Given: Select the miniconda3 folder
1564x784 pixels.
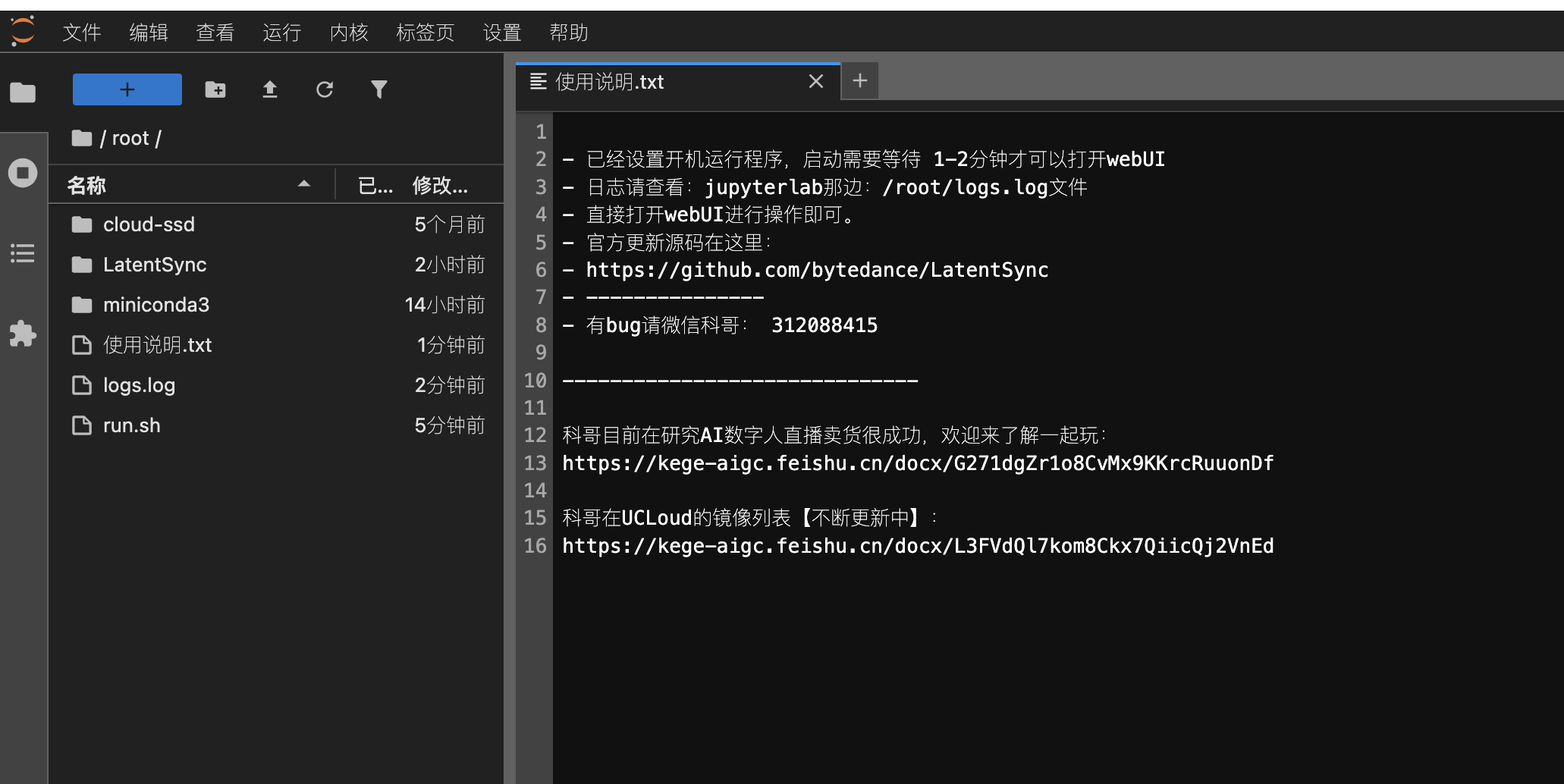Looking at the screenshot, I should pos(276,305).
